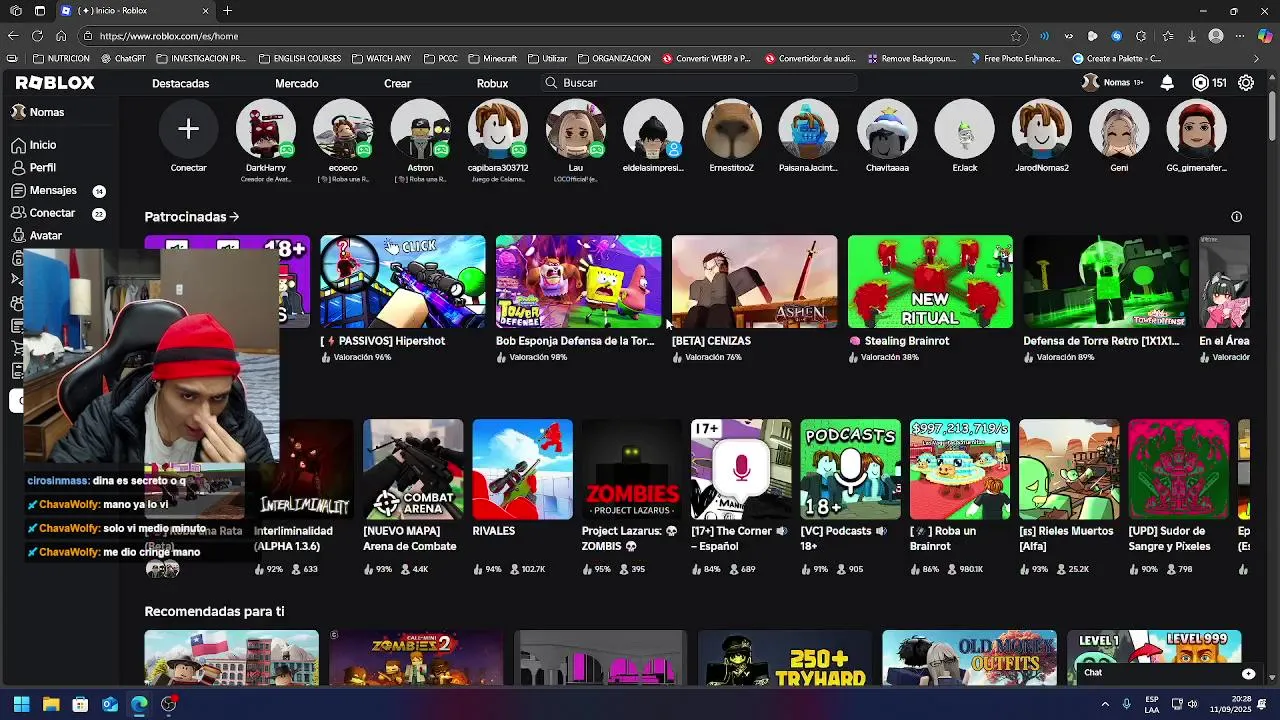1280x720 pixels.
Task: Open friend capibara303712's avatar
Action: (x=498, y=129)
